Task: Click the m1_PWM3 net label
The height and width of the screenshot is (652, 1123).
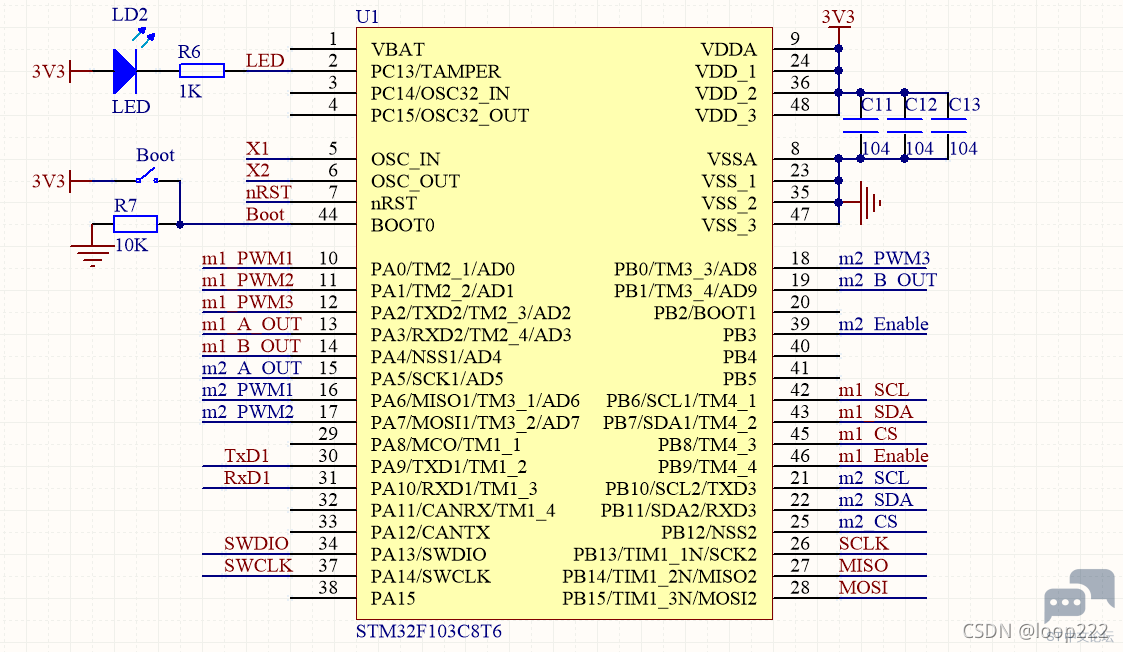Action: coord(248,302)
